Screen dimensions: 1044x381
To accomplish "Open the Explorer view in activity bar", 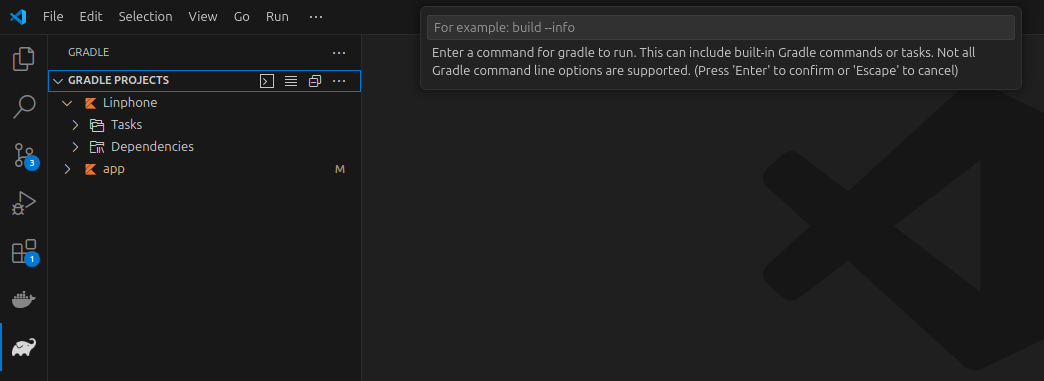I will pos(24,59).
